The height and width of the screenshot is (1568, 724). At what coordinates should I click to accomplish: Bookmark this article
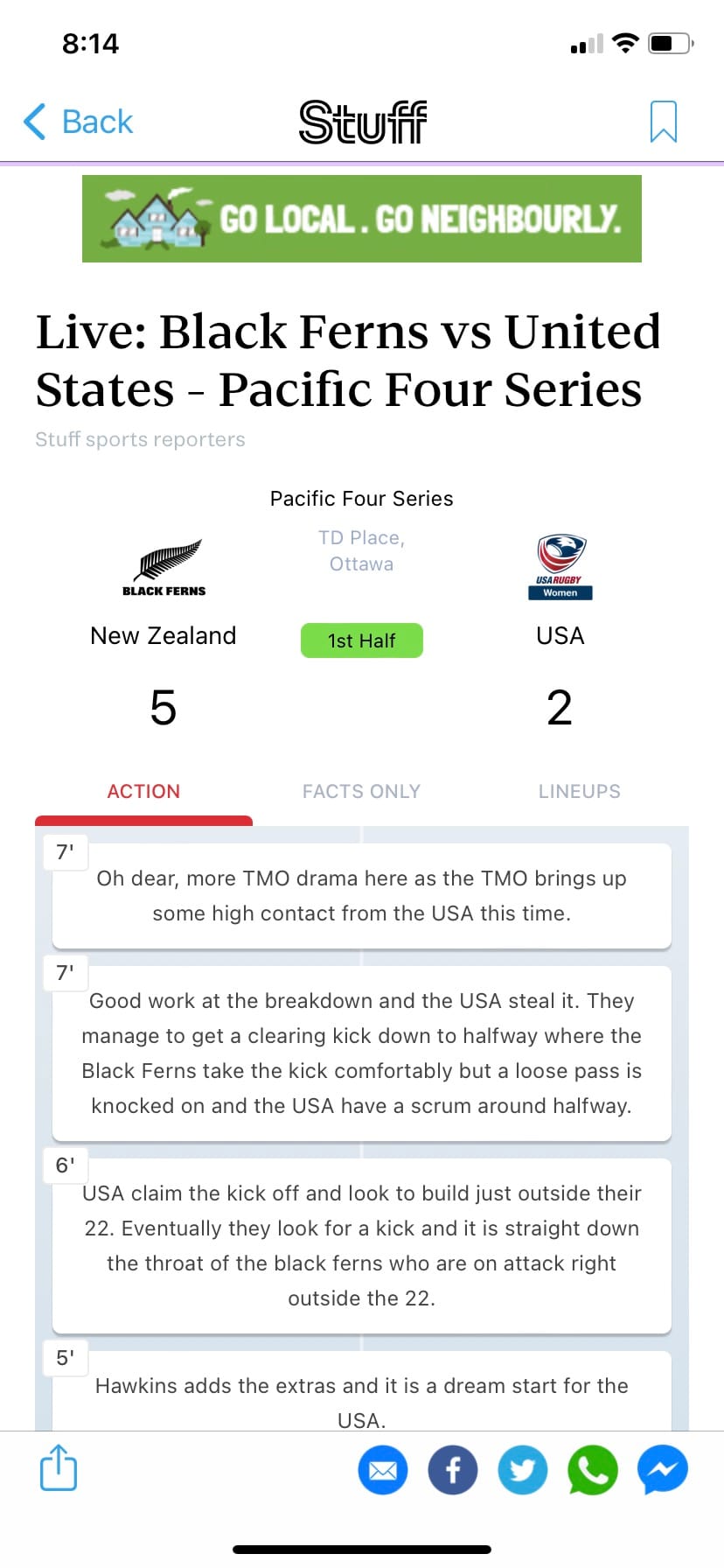pyautogui.click(x=663, y=122)
